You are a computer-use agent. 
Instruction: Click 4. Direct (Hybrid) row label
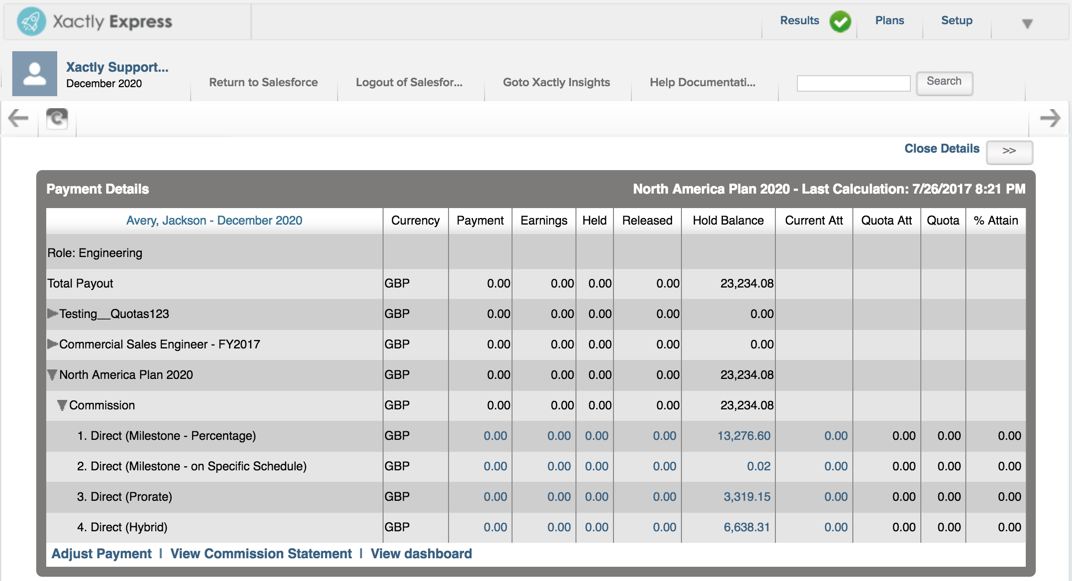pos(122,527)
